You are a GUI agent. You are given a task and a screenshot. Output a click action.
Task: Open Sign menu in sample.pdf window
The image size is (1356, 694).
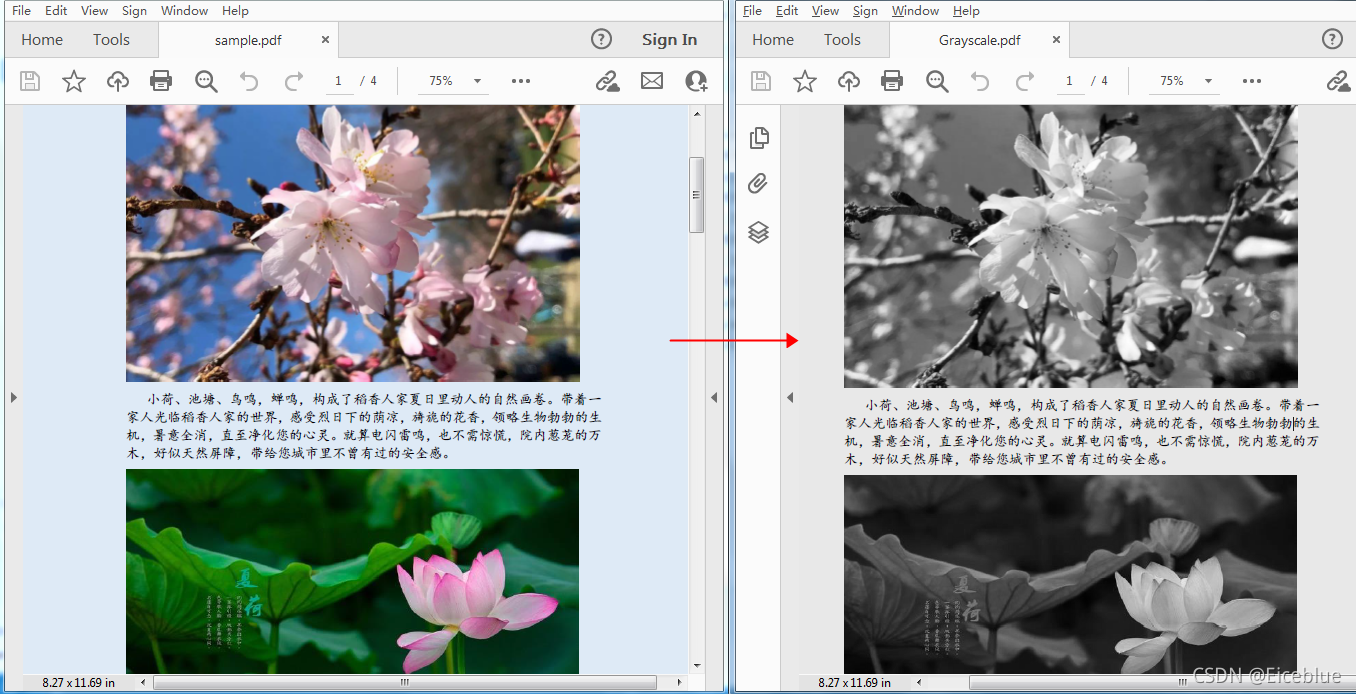click(x=134, y=11)
